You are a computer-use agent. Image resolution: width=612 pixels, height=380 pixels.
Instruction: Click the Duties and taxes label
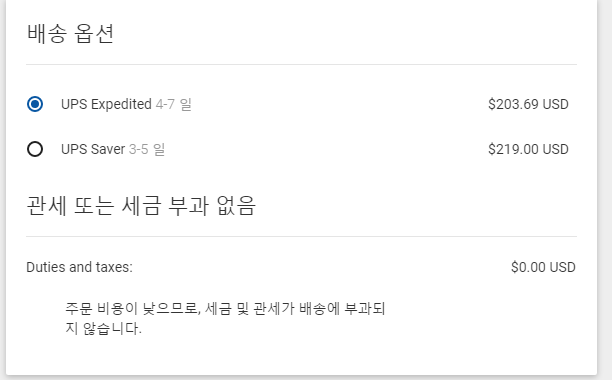click(x=79, y=267)
